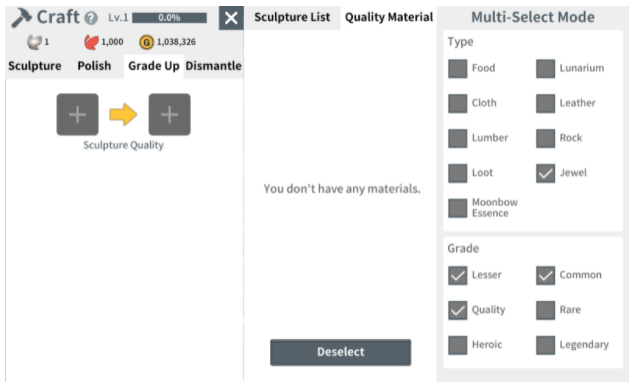Click the yellow arrow between slots
Viewport: 636px width, 389px height.
tap(123, 115)
